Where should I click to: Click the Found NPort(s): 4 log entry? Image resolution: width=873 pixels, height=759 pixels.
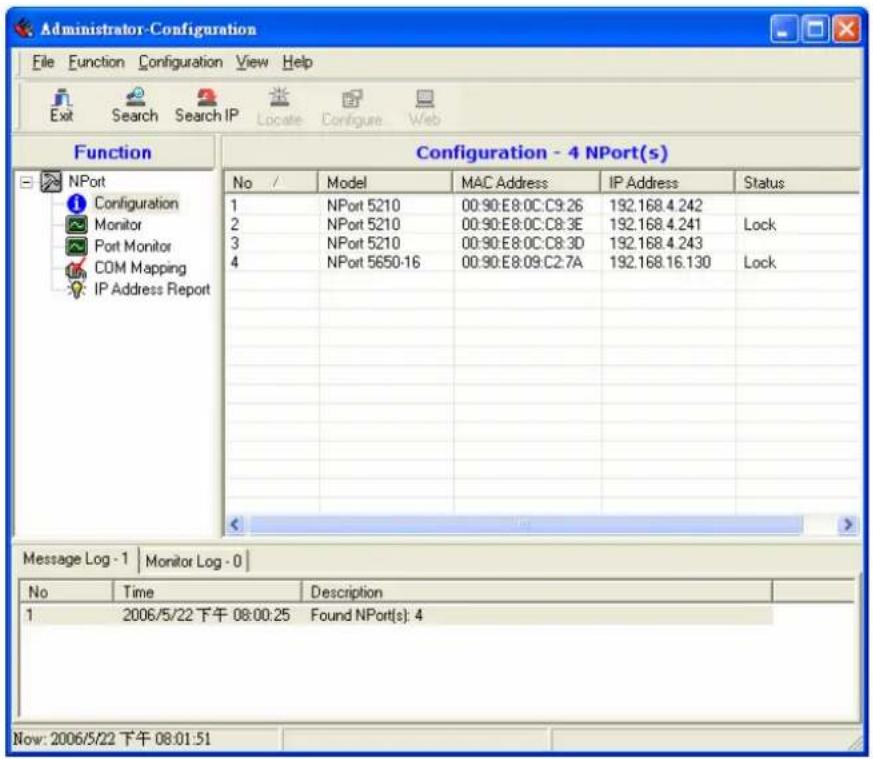[366, 615]
